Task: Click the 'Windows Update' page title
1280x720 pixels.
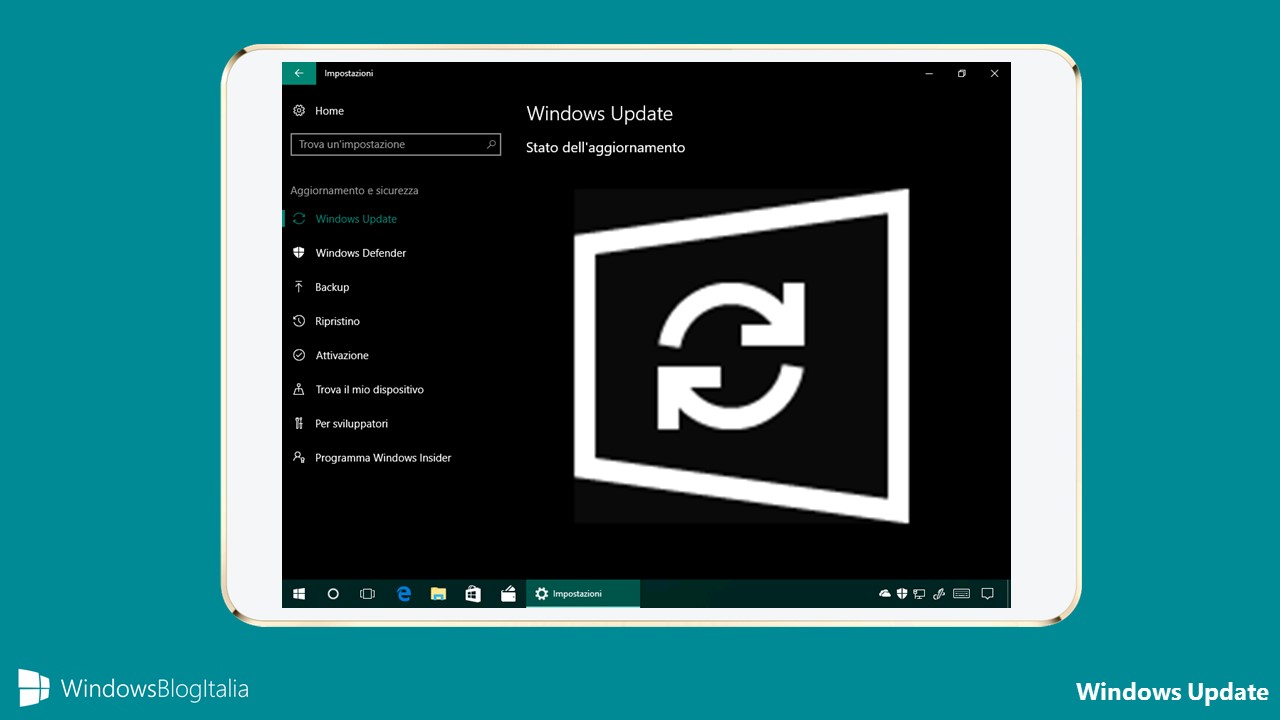Action: pyautogui.click(x=599, y=113)
